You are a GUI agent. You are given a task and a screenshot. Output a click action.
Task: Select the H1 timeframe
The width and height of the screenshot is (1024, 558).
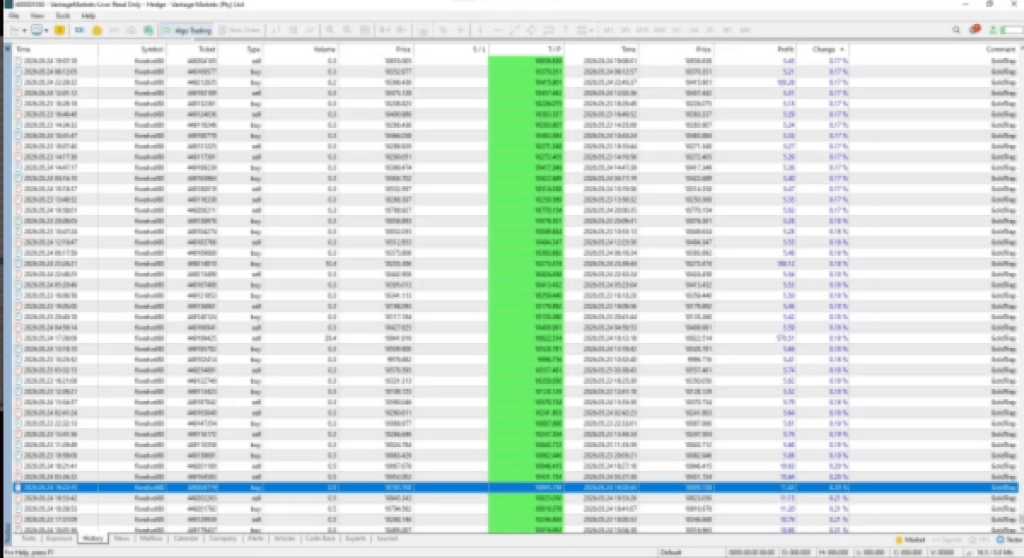click(x=677, y=30)
